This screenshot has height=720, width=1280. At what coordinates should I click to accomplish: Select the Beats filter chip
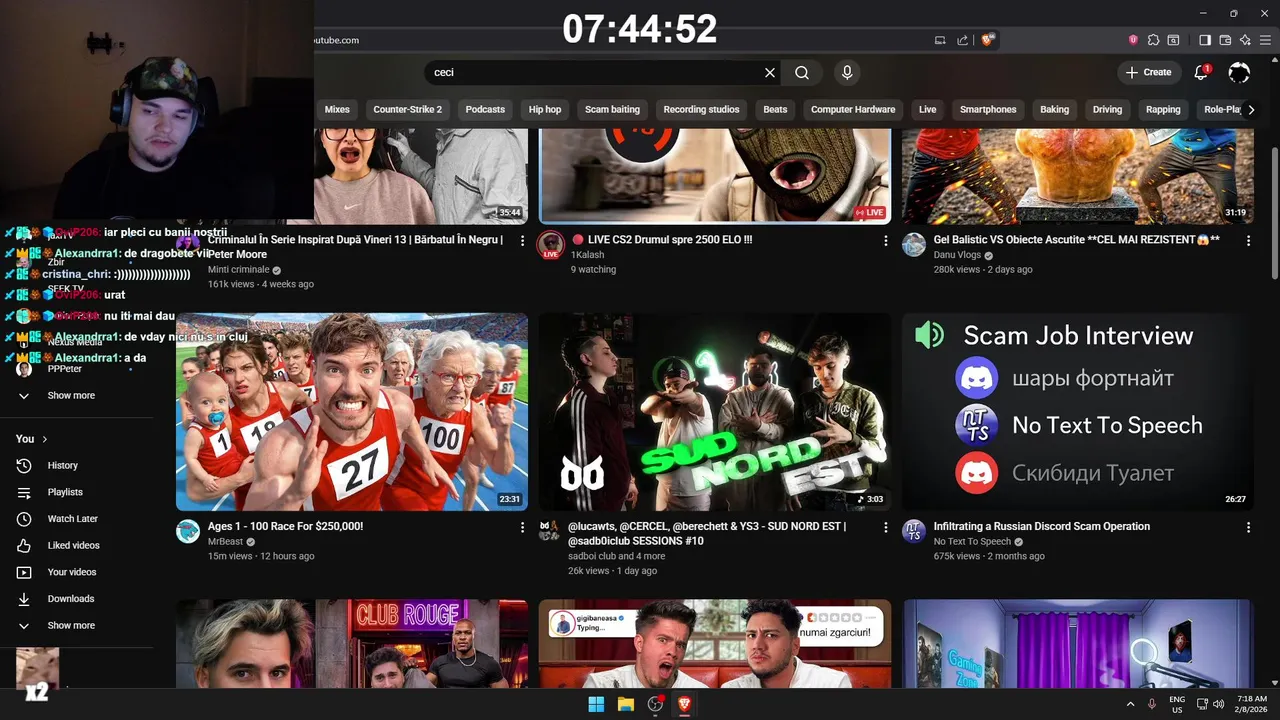(775, 109)
